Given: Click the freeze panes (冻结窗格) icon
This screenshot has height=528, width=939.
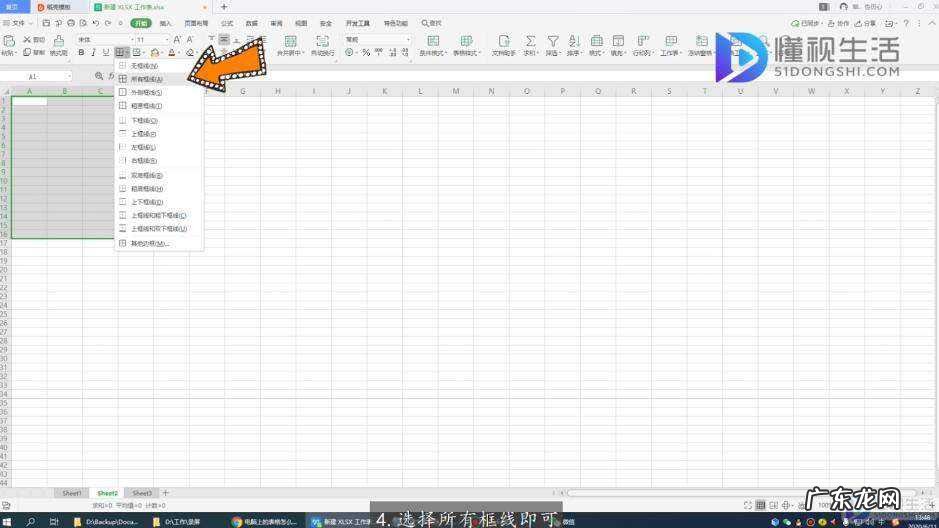Looking at the screenshot, I should click(701, 42).
